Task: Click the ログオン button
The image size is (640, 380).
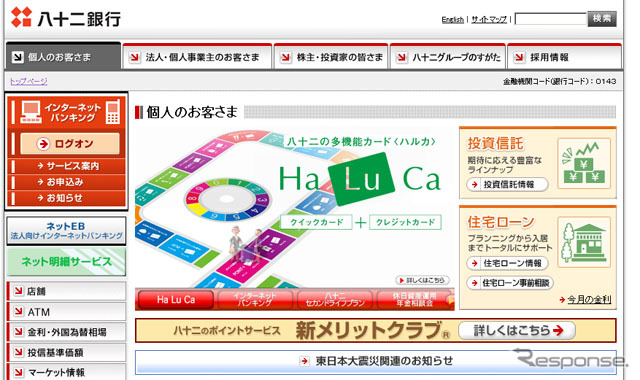Action: tap(70, 144)
